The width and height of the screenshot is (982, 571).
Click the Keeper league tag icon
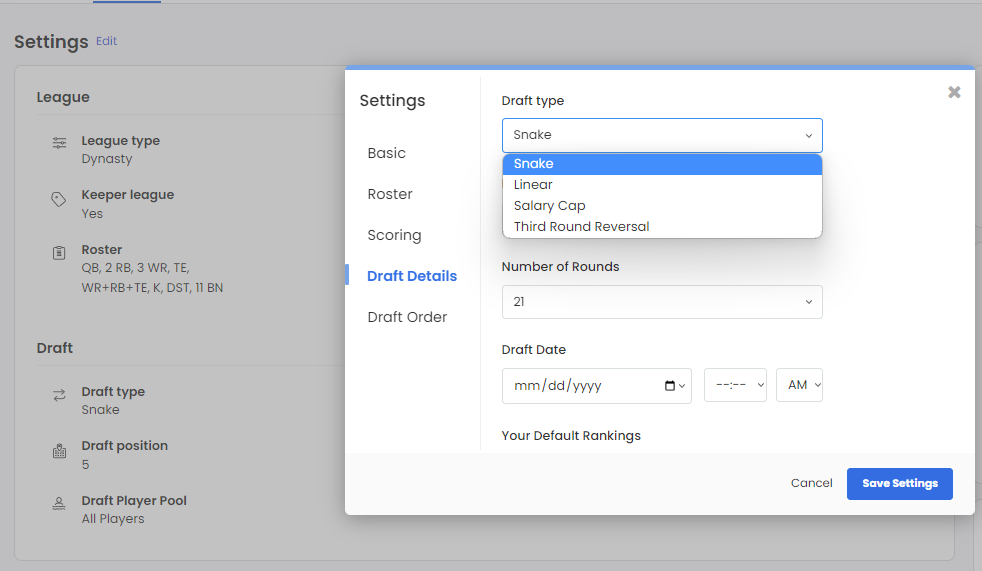(59, 200)
